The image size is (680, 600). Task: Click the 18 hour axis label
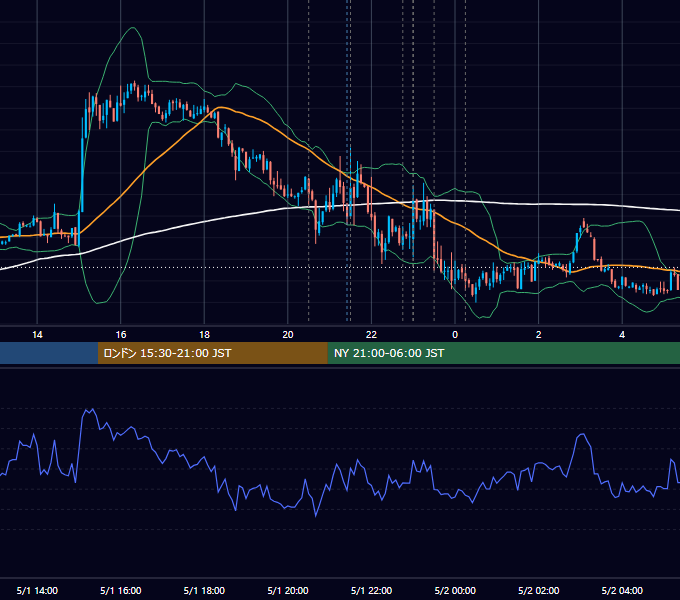(x=204, y=335)
